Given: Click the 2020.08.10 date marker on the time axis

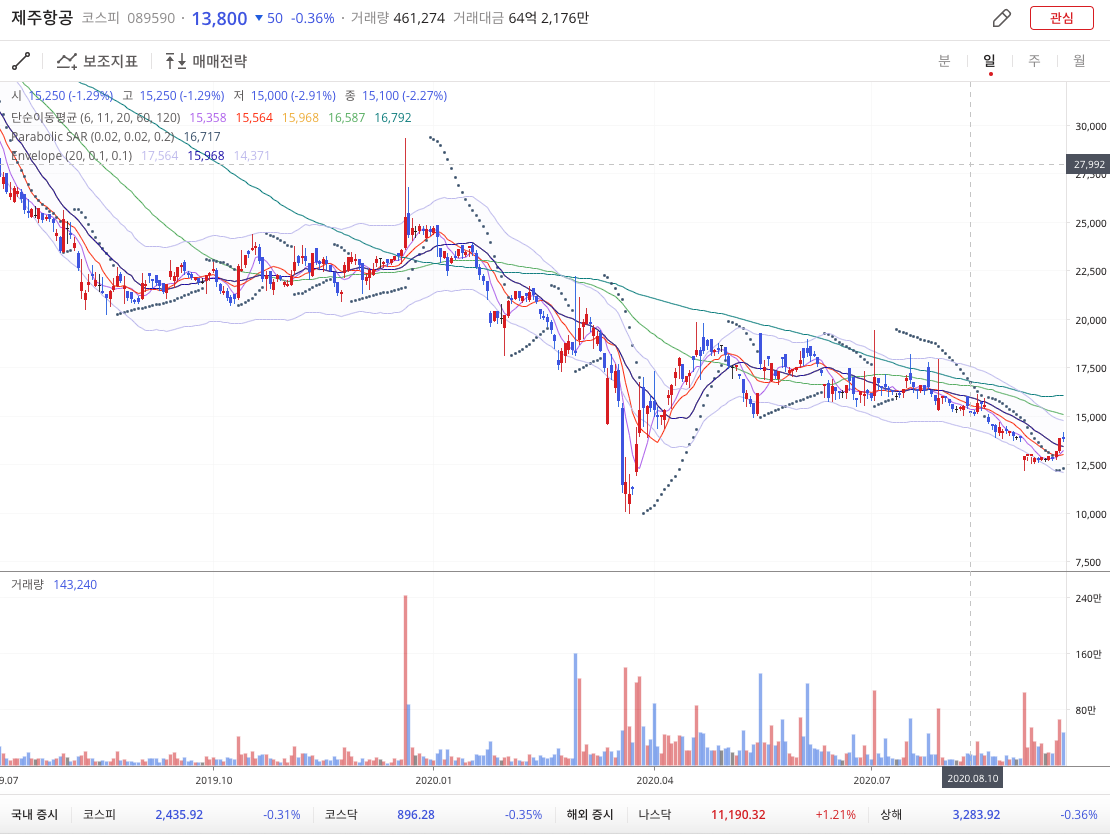Looking at the screenshot, I should (x=972, y=777).
